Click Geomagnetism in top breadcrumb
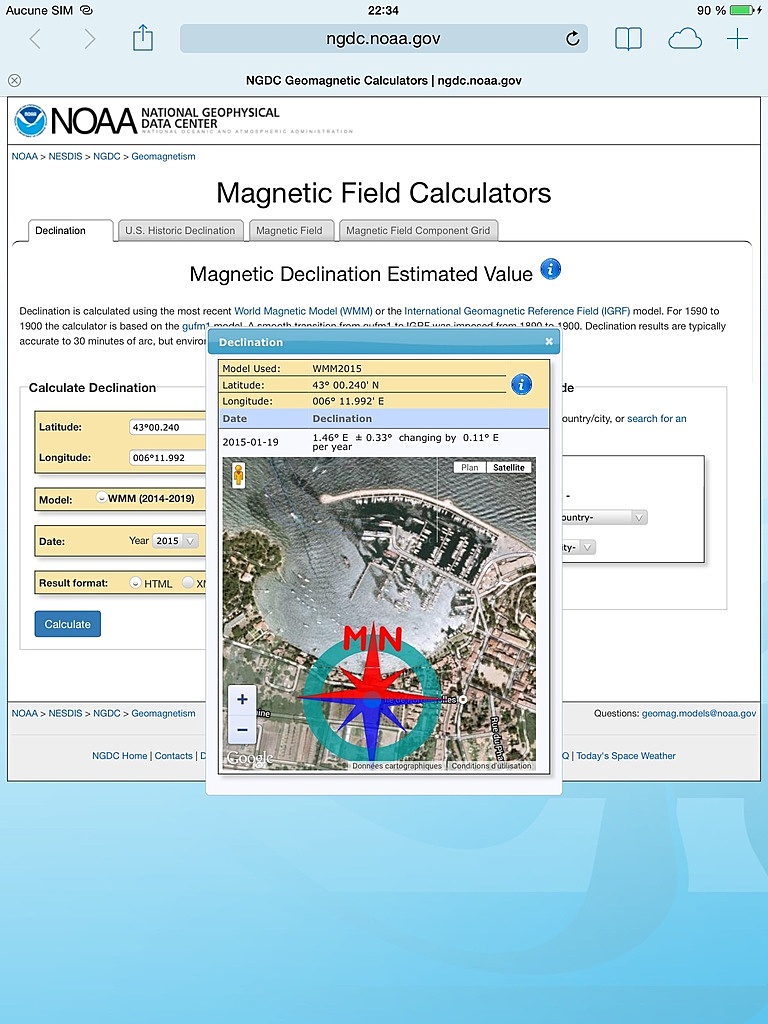This screenshot has height=1024, width=768. point(163,156)
